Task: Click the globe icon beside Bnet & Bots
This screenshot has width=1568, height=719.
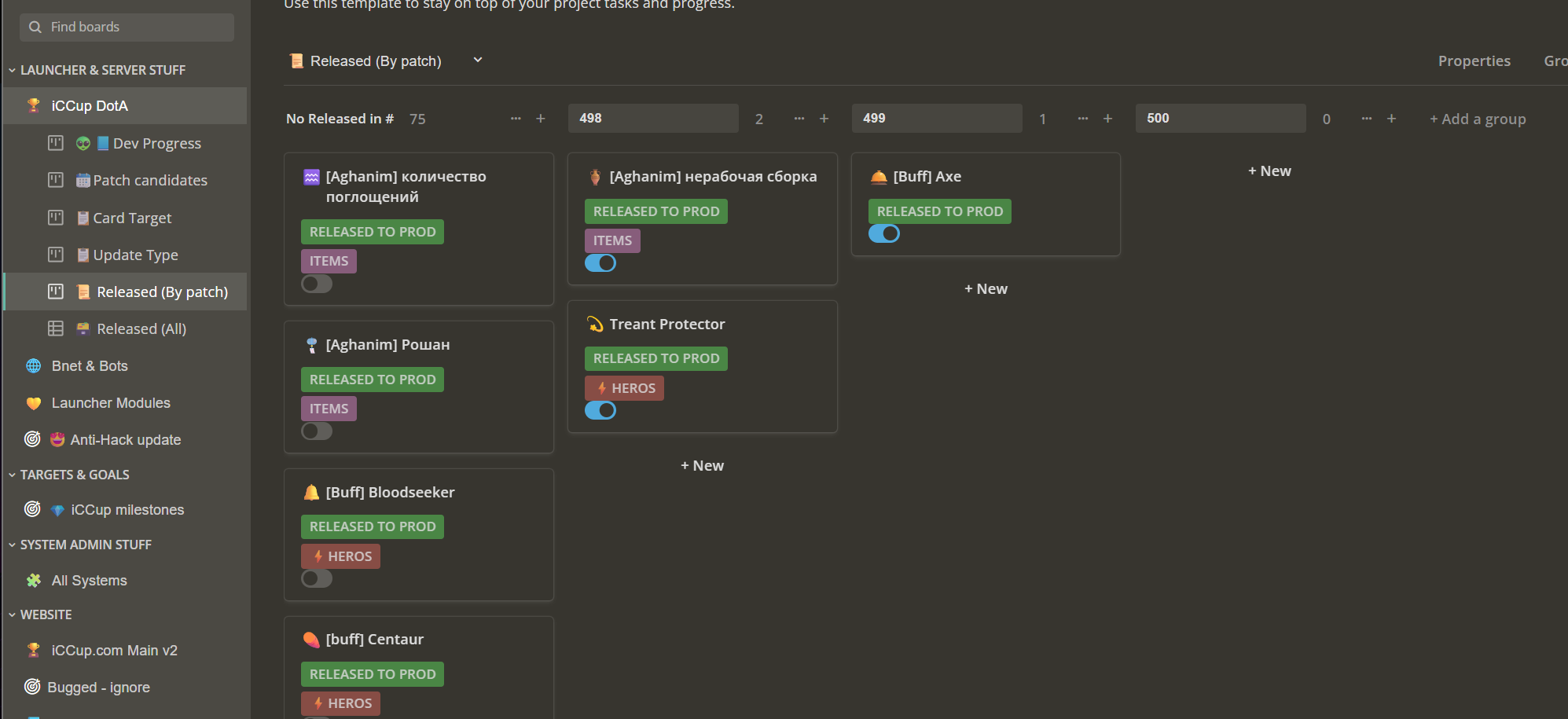Action: pyautogui.click(x=34, y=365)
